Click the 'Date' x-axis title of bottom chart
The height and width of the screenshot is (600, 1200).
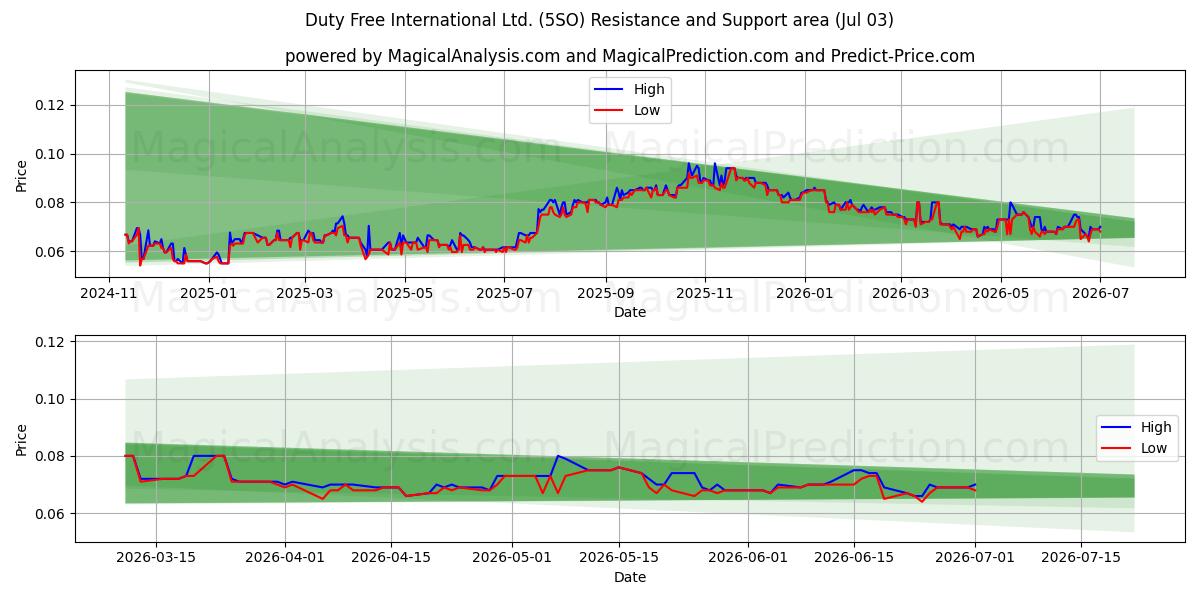tap(630, 577)
